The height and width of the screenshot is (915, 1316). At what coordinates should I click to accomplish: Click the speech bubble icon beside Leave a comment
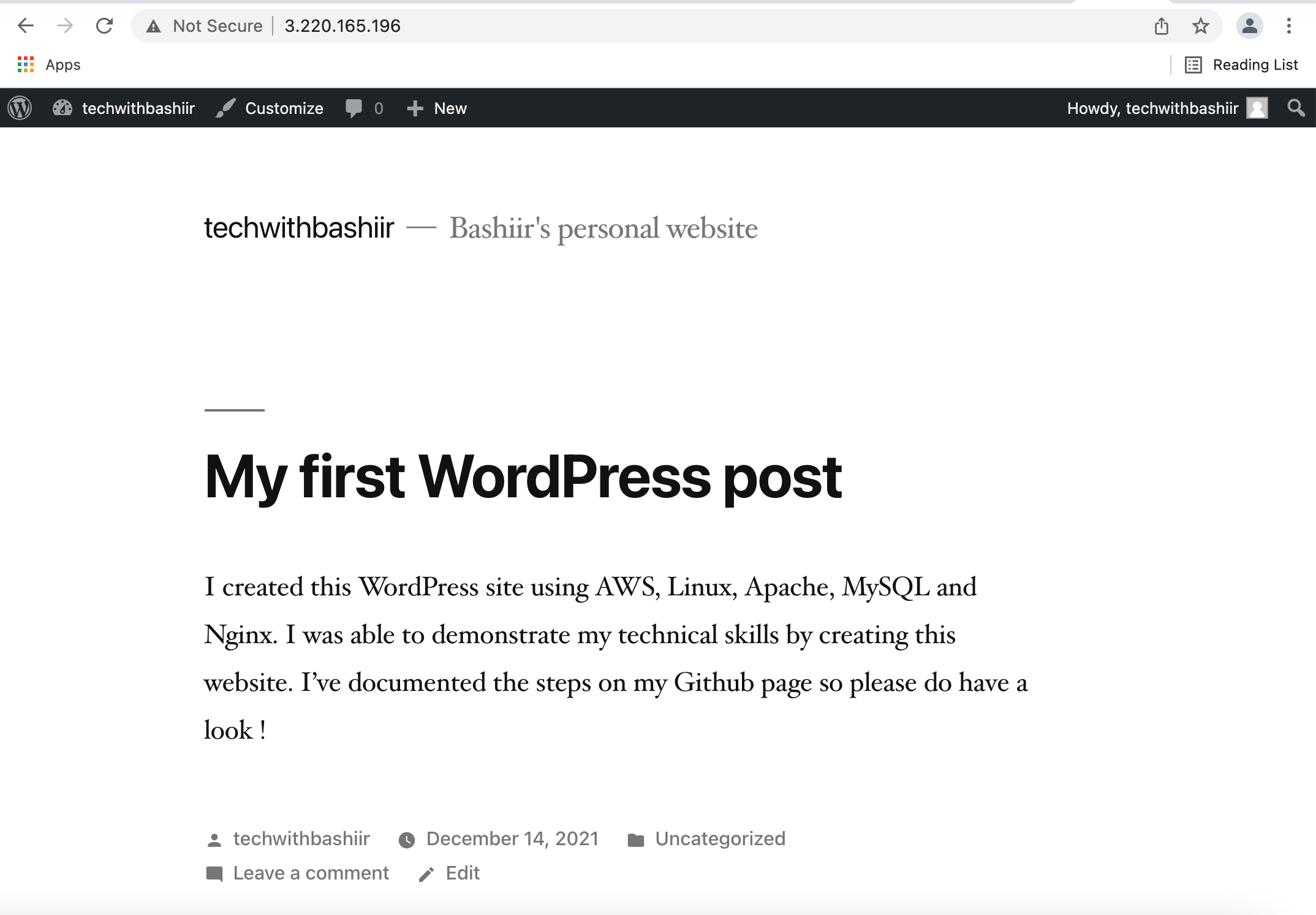214,874
